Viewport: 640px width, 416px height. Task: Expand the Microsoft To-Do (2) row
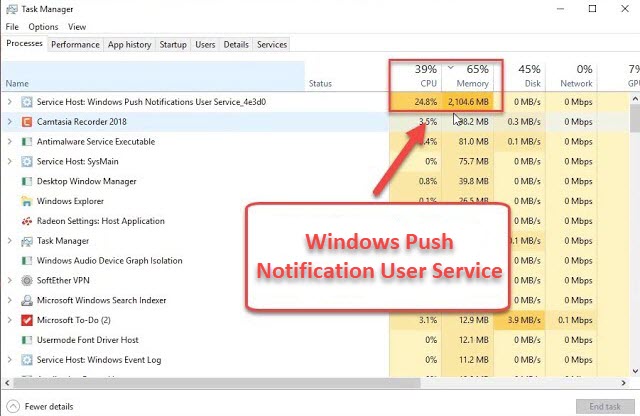[x=10, y=320]
